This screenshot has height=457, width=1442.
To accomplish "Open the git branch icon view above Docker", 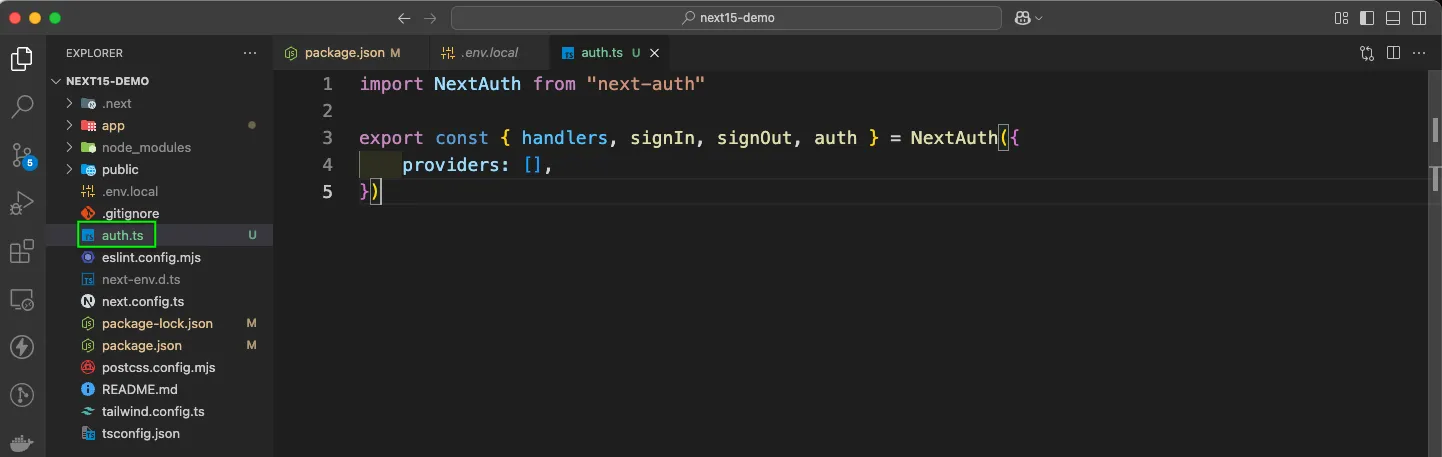I will pyautogui.click(x=22, y=395).
